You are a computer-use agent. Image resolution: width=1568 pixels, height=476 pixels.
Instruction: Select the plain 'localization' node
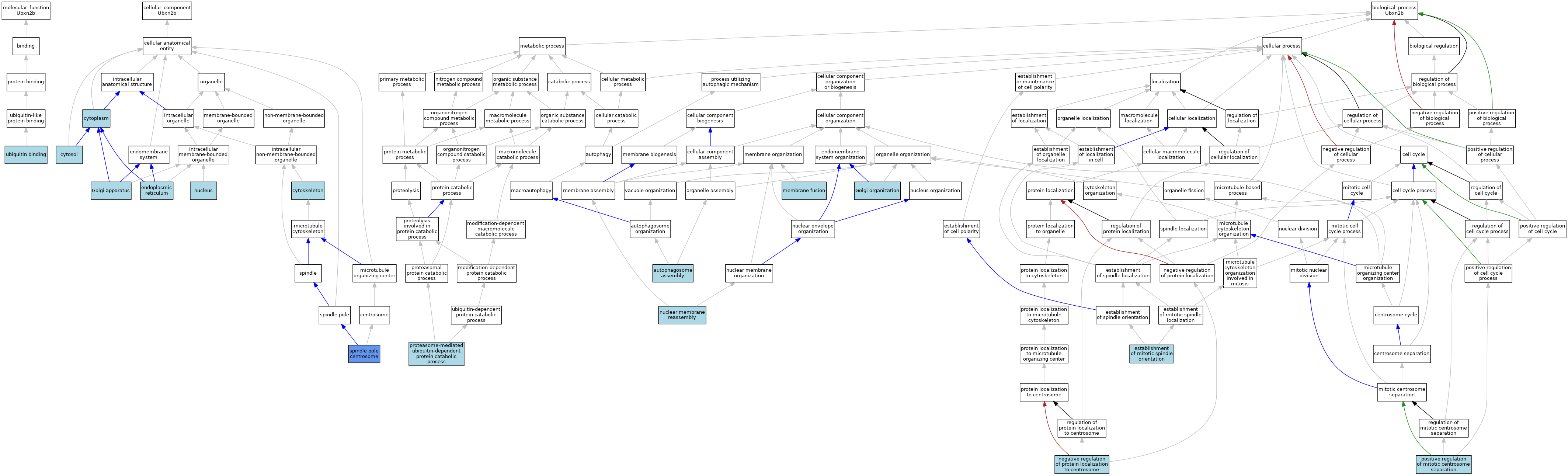tap(1165, 82)
